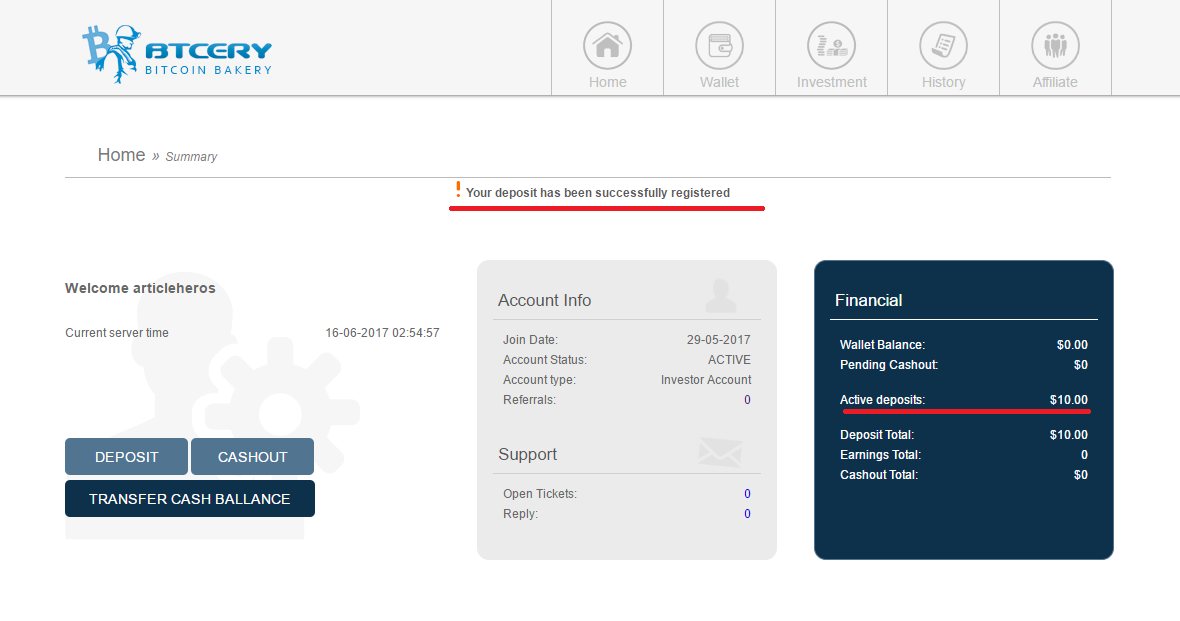
Task: Click TRANSFER CASH BALLANCE button
Action: pos(190,499)
